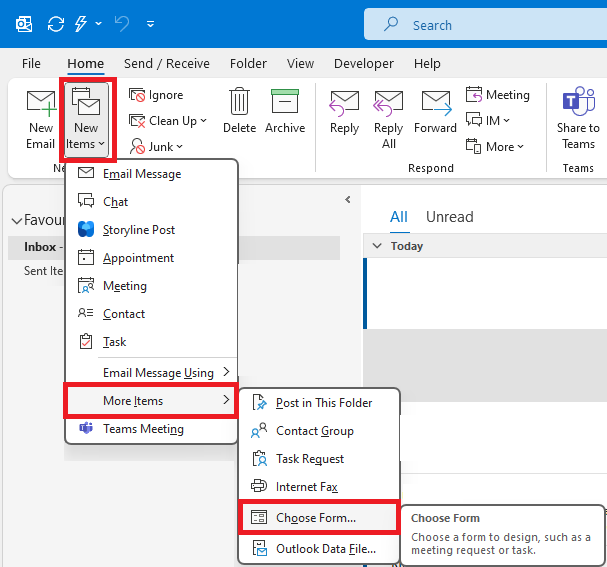Click the Outlook app icon
Image resolution: width=607 pixels, height=567 pixels.
tap(24, 24)
